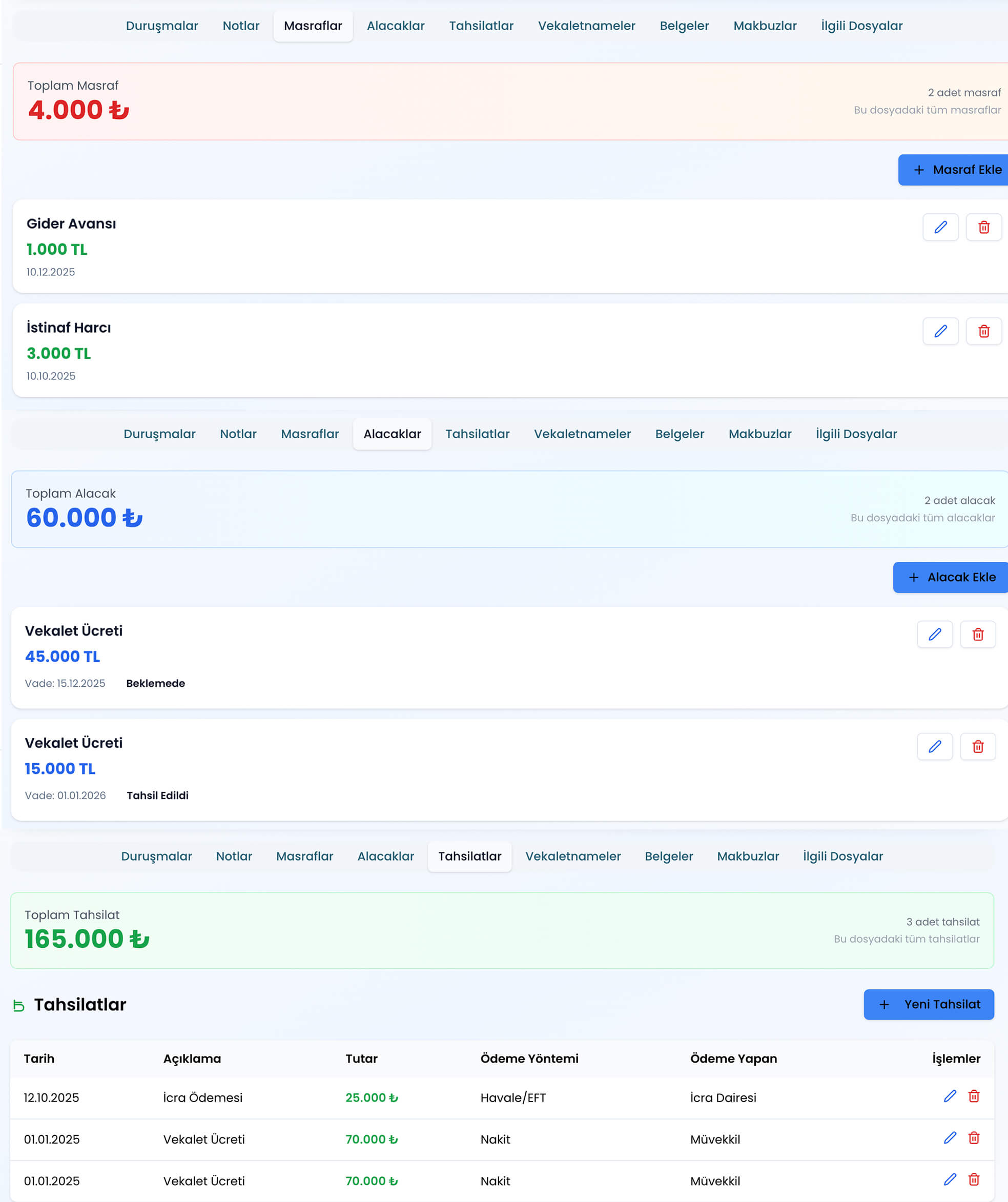
Task: Edit the Gider Avansı expense entry
Action: [x=940, y=227]
